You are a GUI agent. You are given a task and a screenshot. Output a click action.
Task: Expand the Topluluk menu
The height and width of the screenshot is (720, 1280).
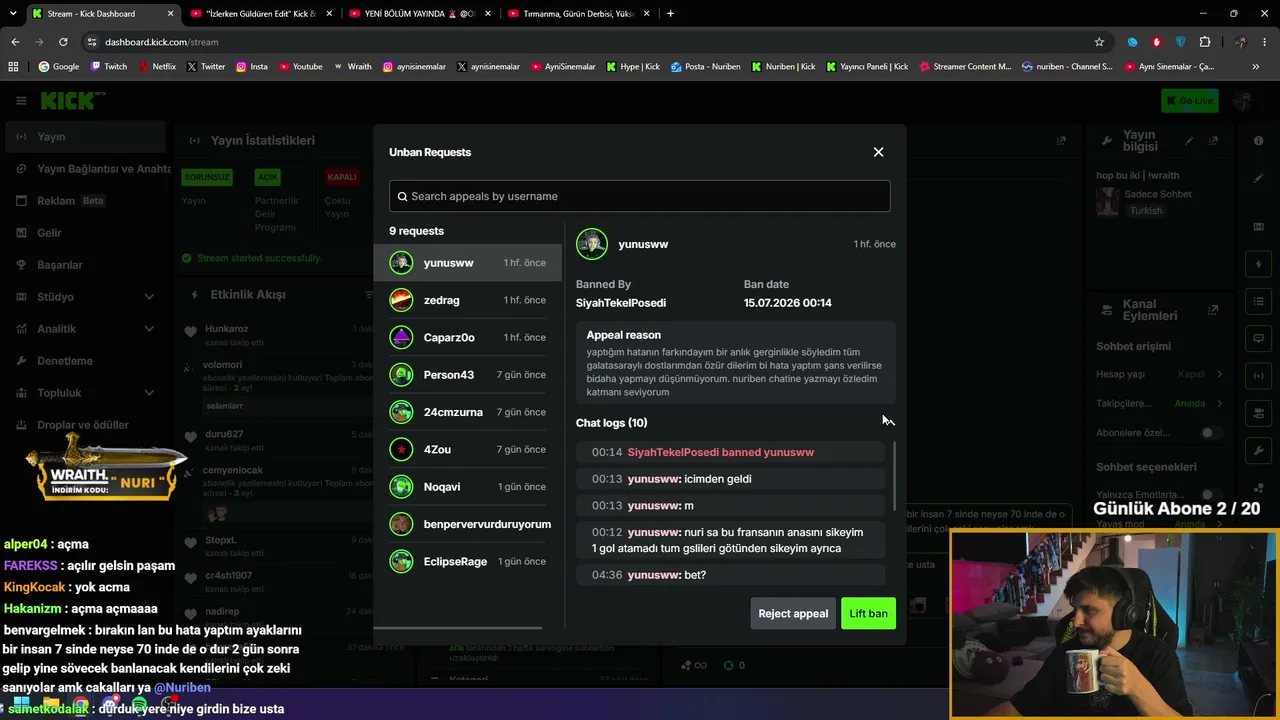click(x=84, y=393)
